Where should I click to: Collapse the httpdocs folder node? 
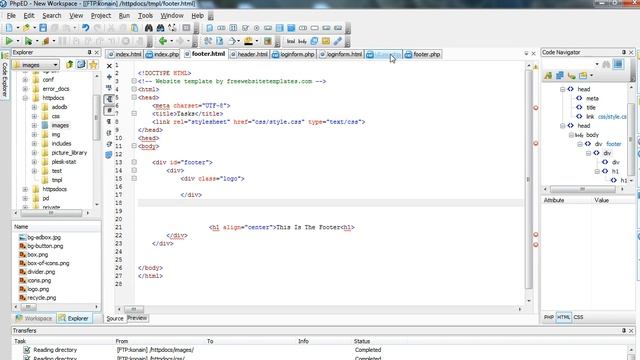point(25,98)
